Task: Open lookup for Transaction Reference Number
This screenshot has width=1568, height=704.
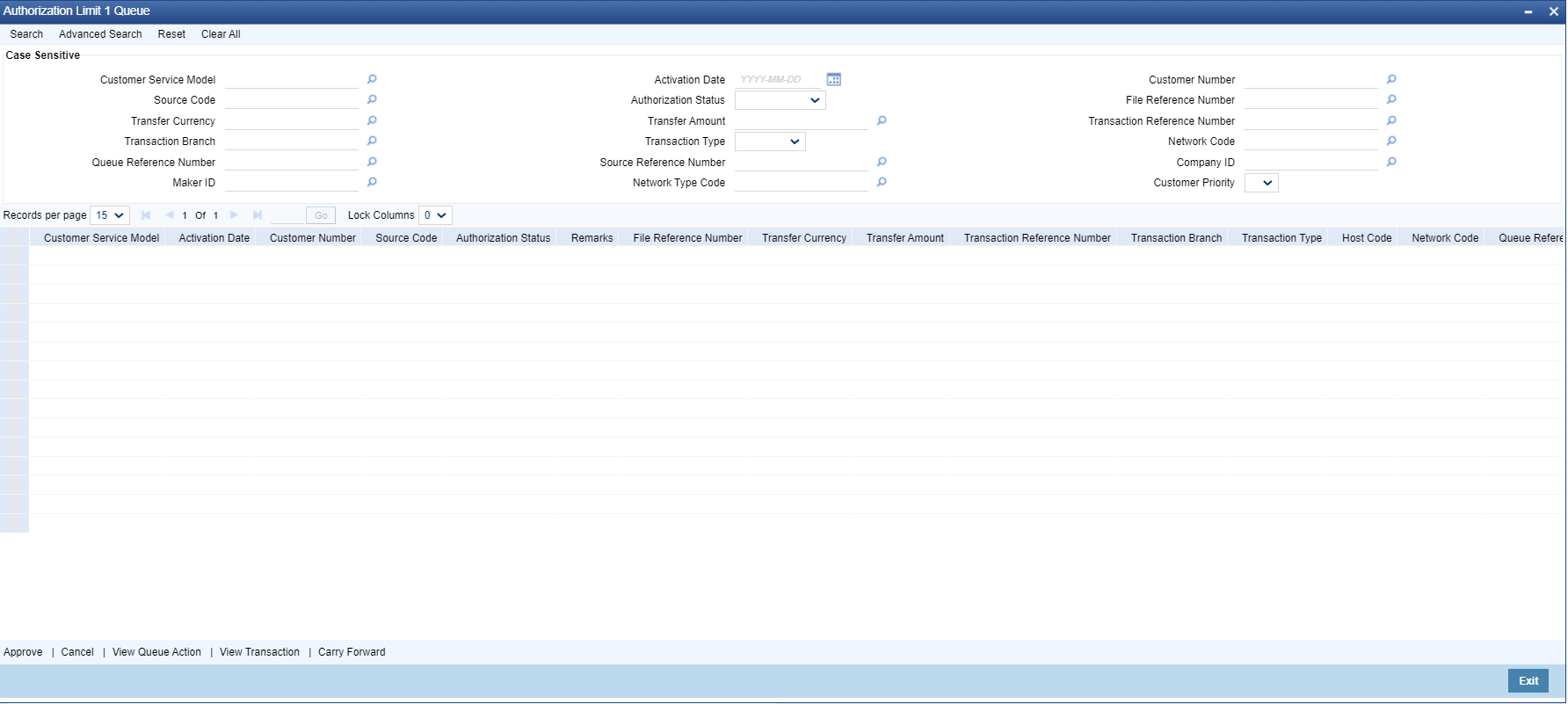Action: [x=1391, y=120]
